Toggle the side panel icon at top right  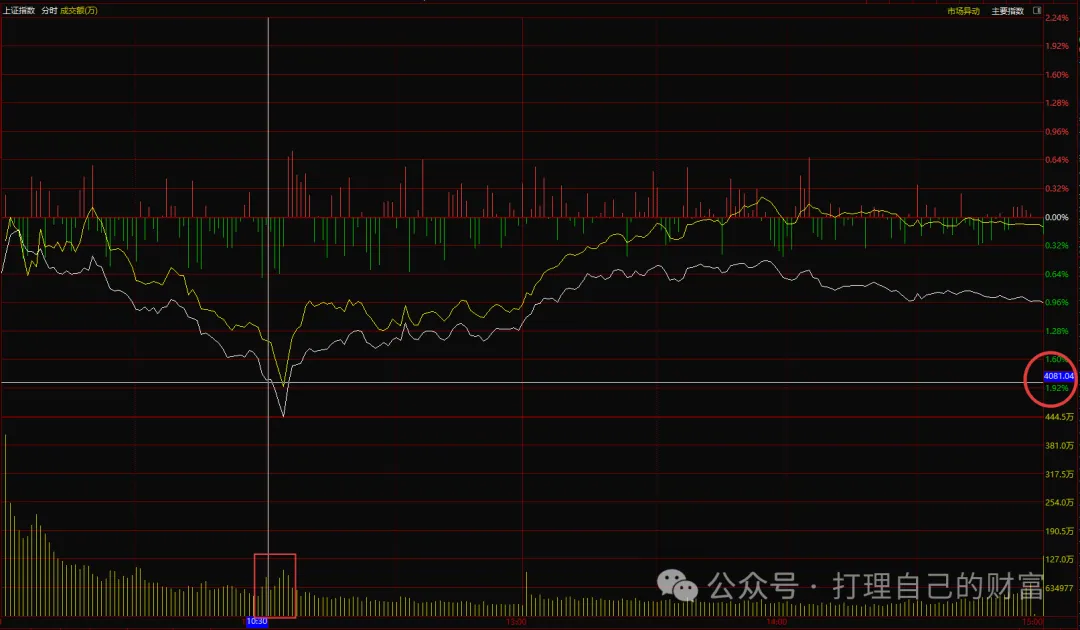[1037, 10]
